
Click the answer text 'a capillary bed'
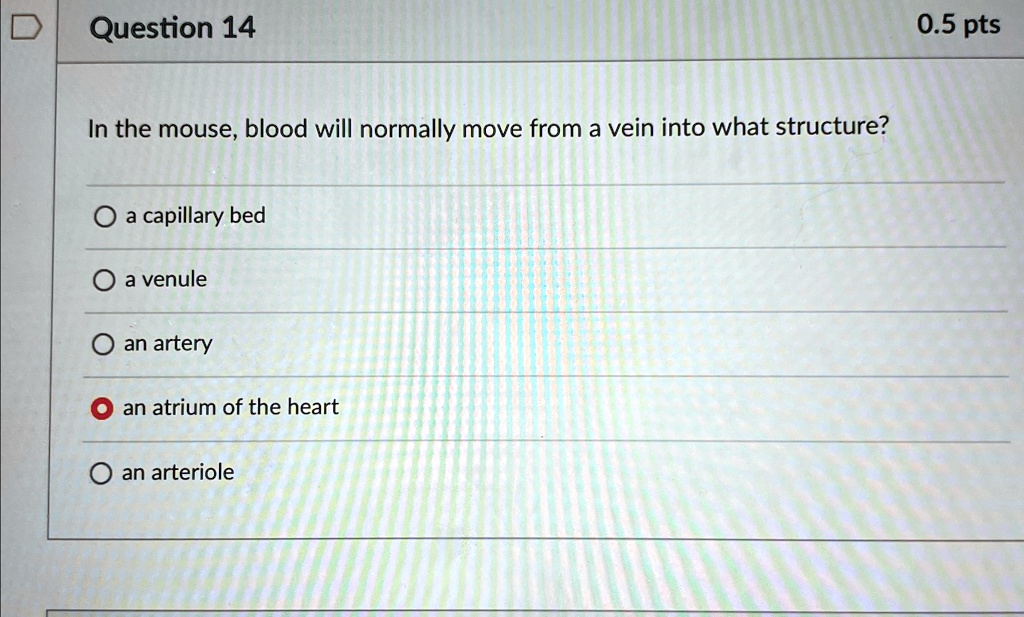coord(194,215)
